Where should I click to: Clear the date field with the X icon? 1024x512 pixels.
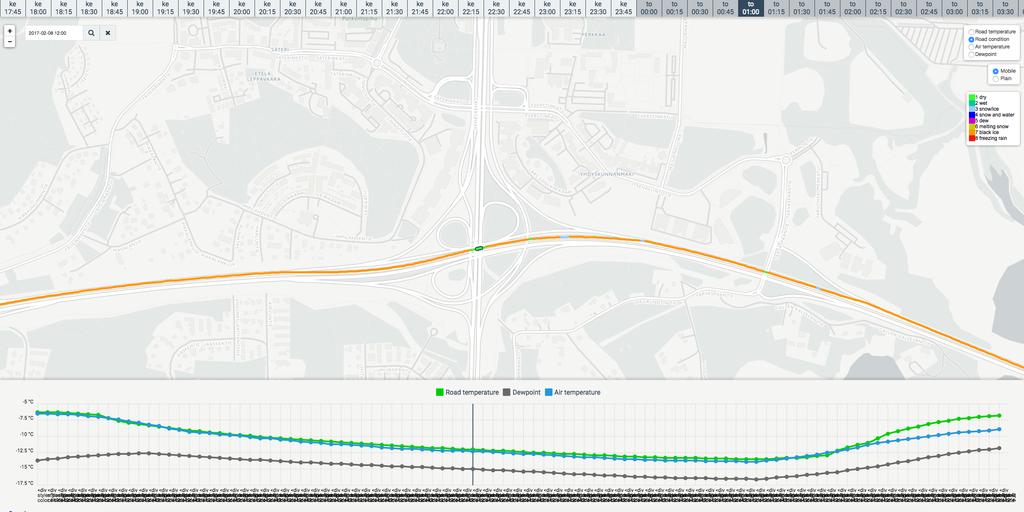click(108, 33)
